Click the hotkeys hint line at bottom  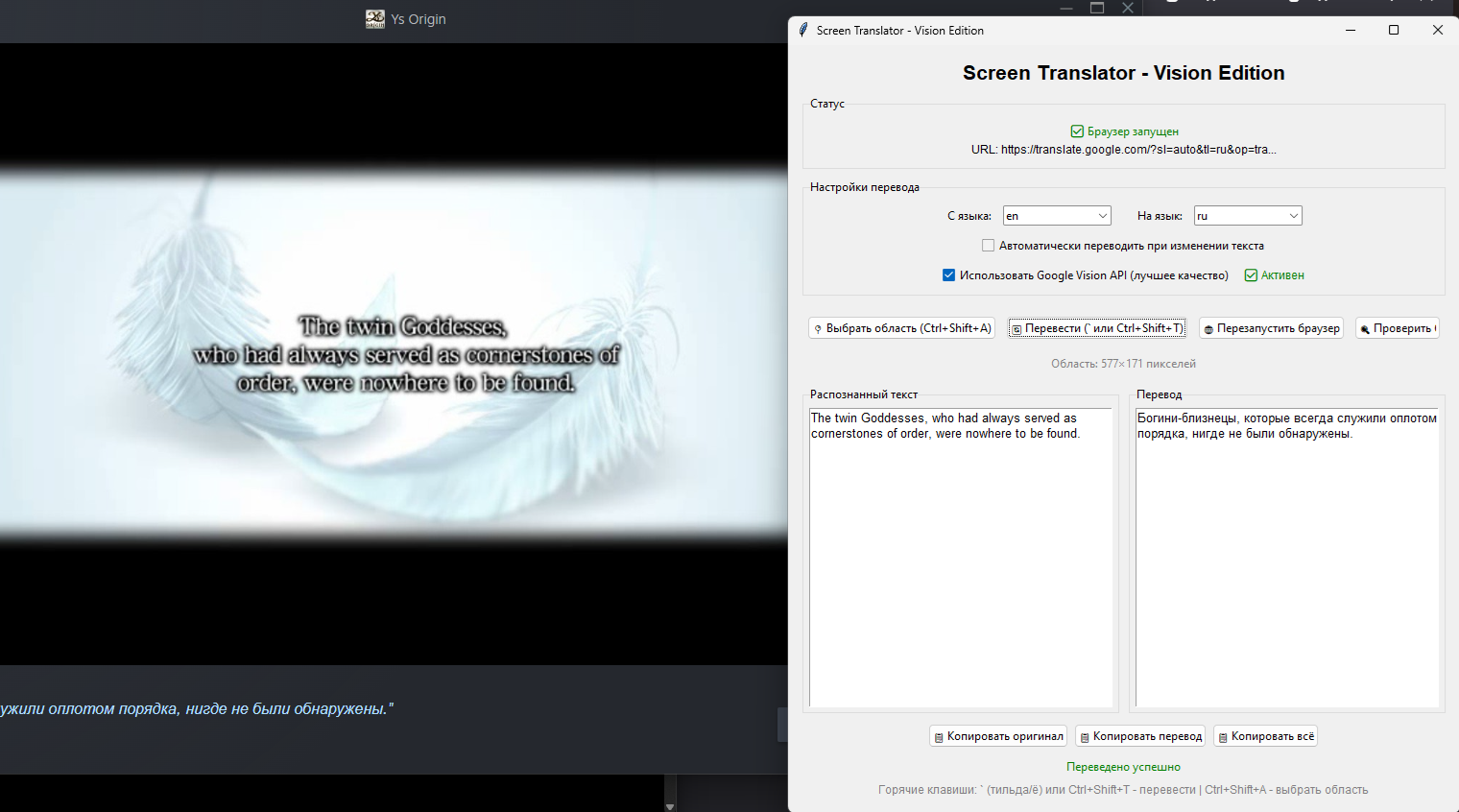[1123, 790]
